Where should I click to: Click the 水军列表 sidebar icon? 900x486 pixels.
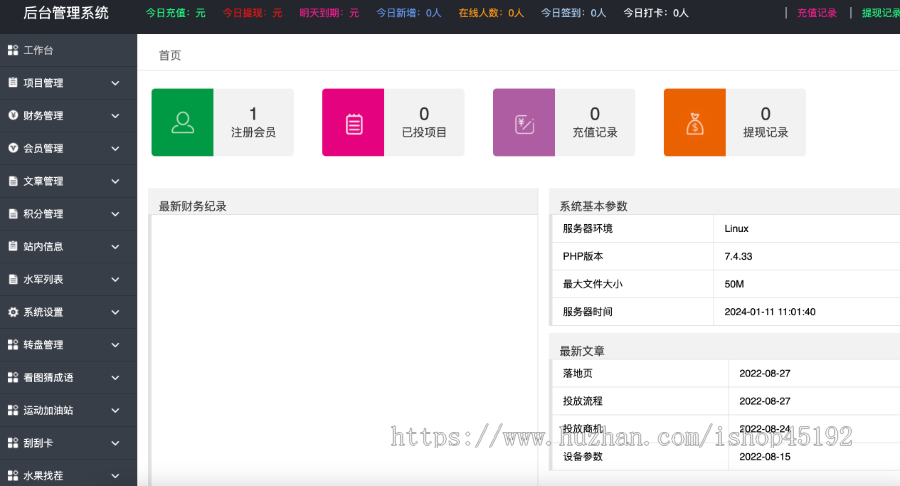pos(13,279)
